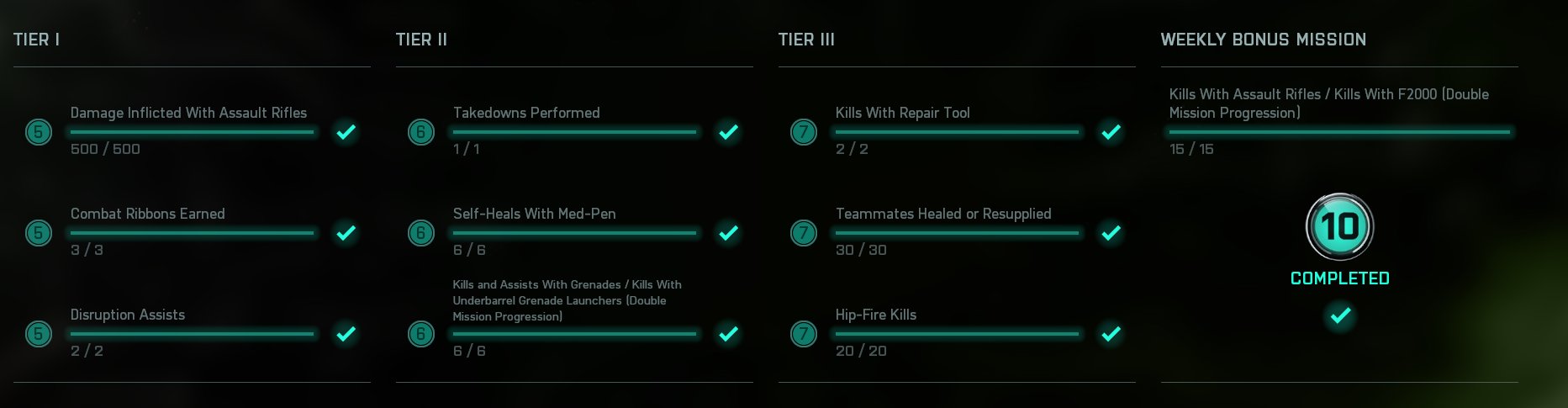Click the weekly bonus mission progress bar
The image size is (1568, 408).
(x=1339, y=132)
